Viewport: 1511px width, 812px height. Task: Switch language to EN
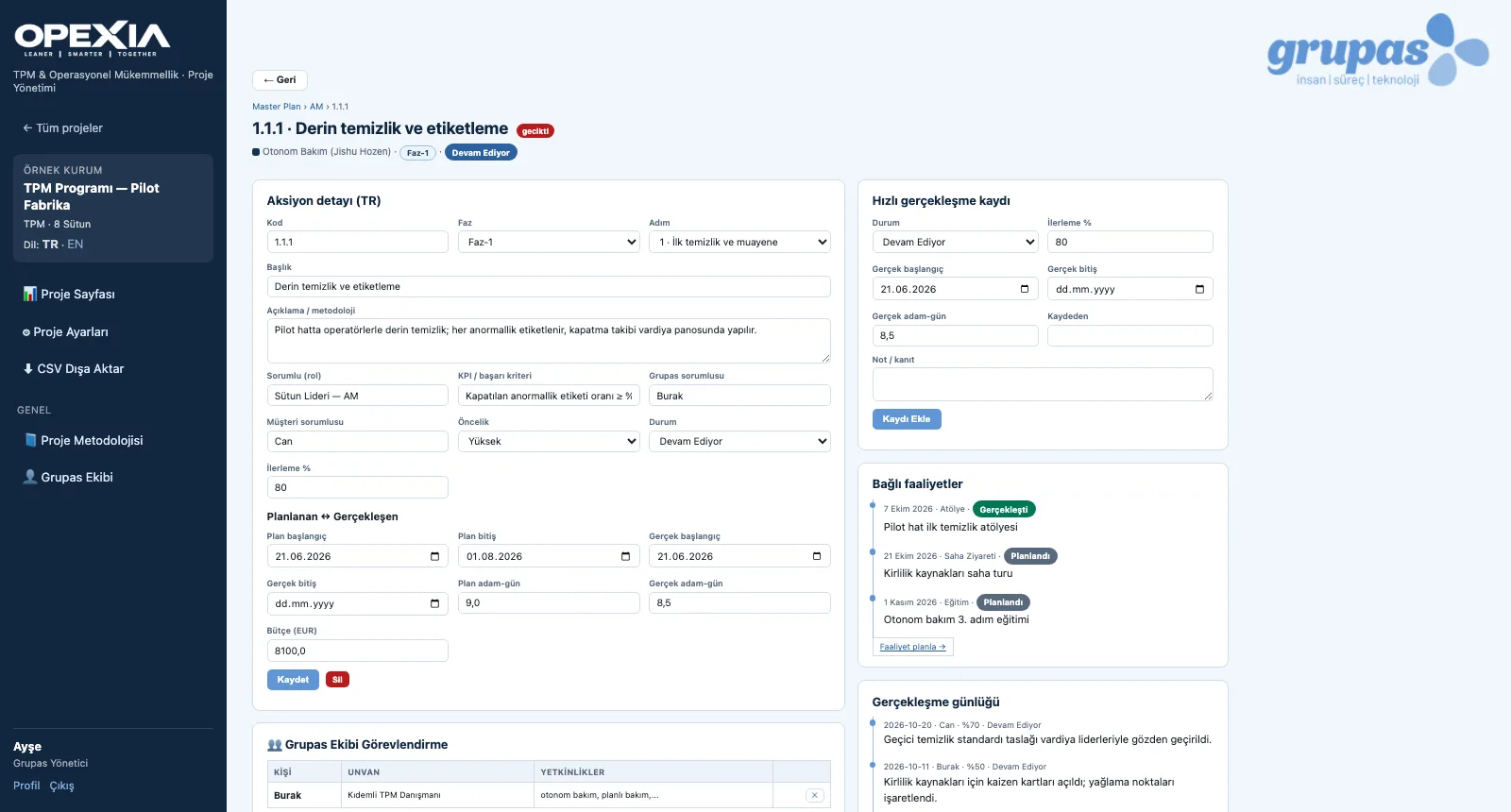coord(76,245)
